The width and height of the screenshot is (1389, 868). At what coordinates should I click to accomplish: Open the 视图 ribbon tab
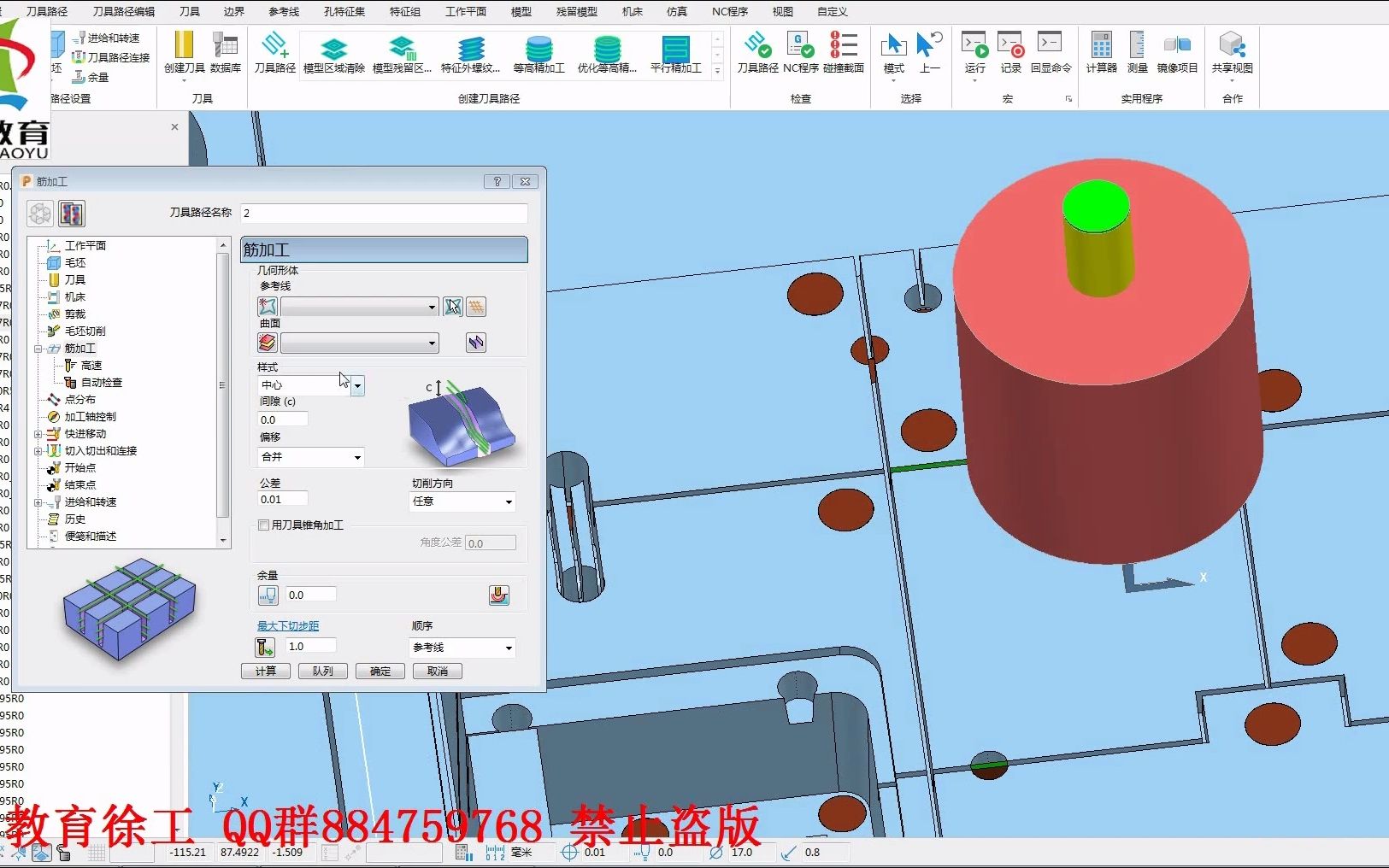pyautogui.click(x=782, y=11)
